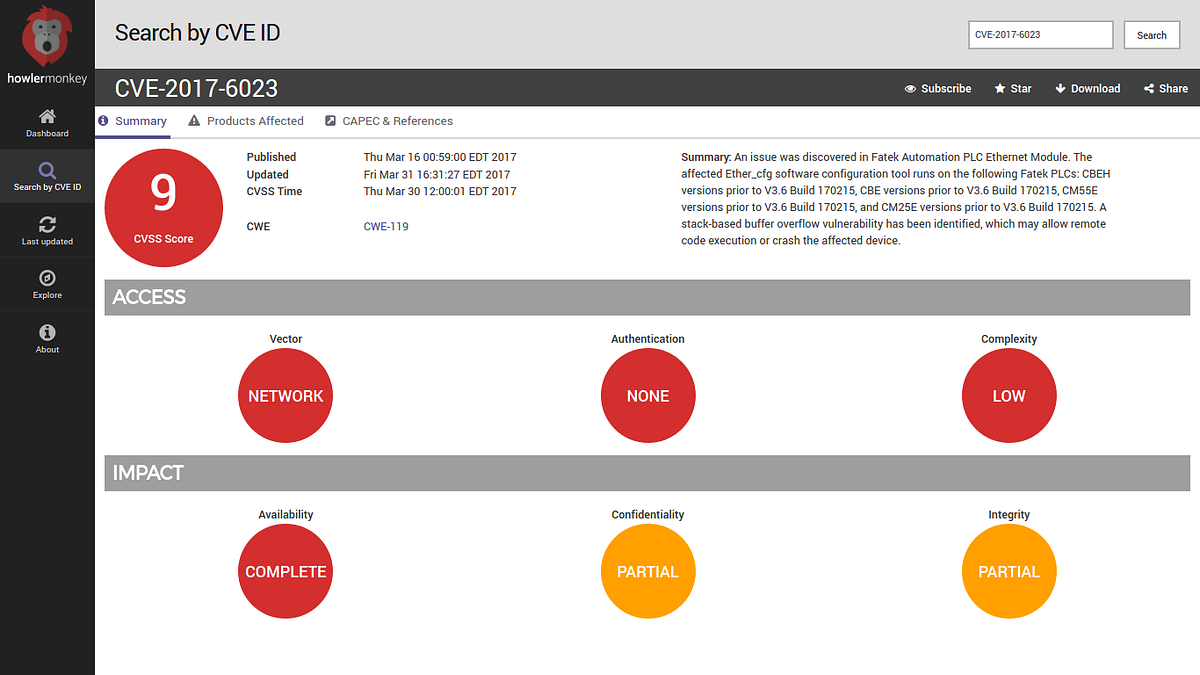Screen dimensions: 1200x675
Task: Share this CVE
Action: 1166,88
